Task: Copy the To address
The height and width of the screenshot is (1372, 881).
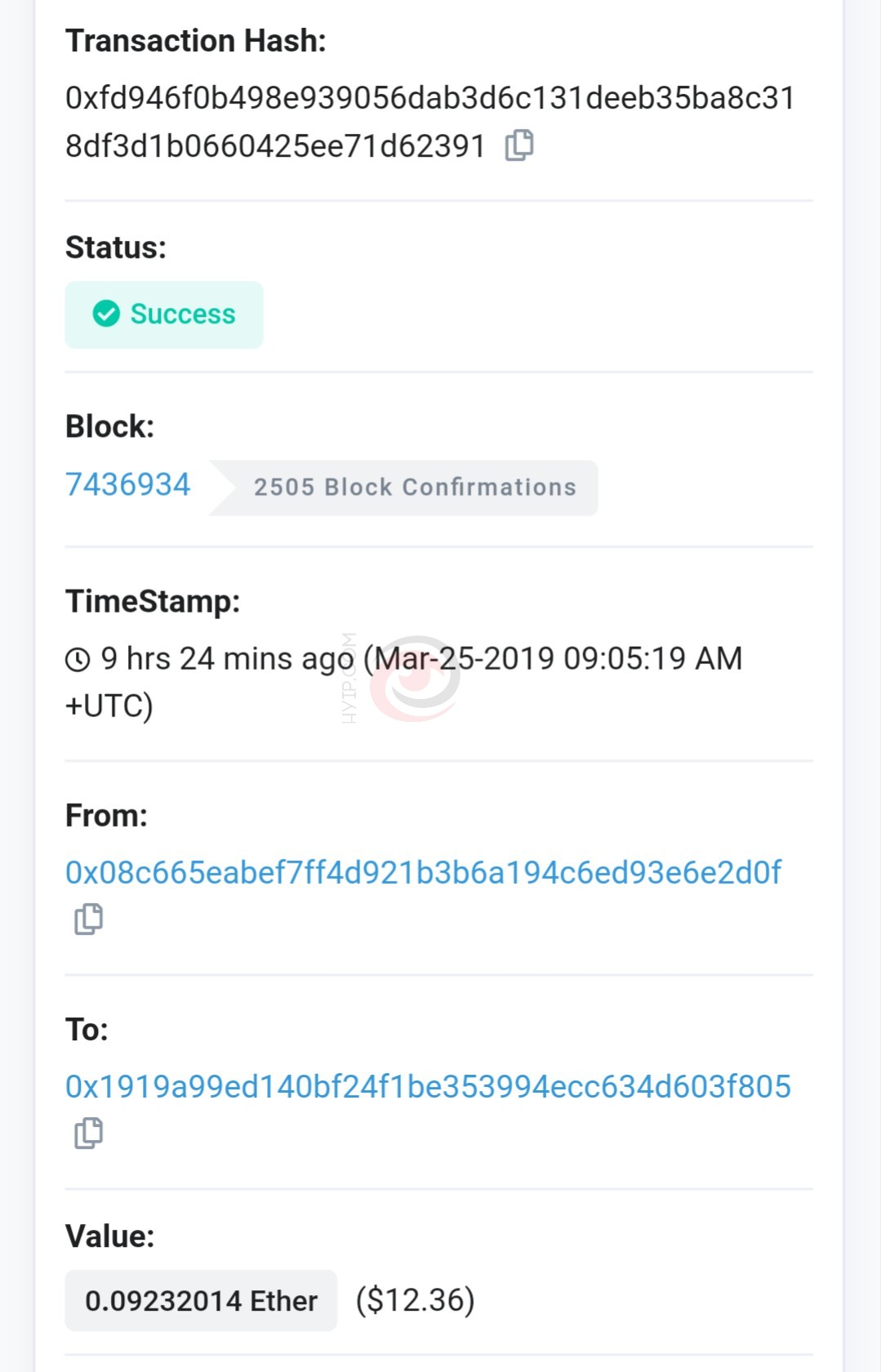Action: (x=88, y=1133)
